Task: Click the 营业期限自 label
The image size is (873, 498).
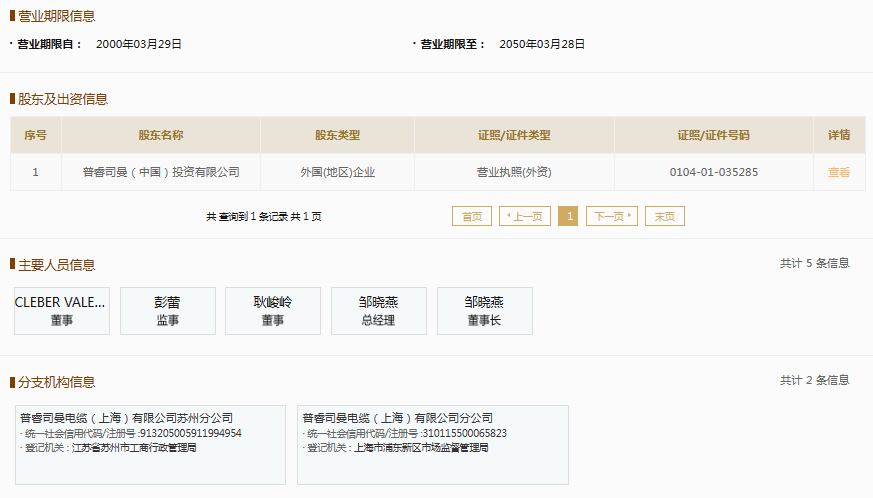Action: 49,44
